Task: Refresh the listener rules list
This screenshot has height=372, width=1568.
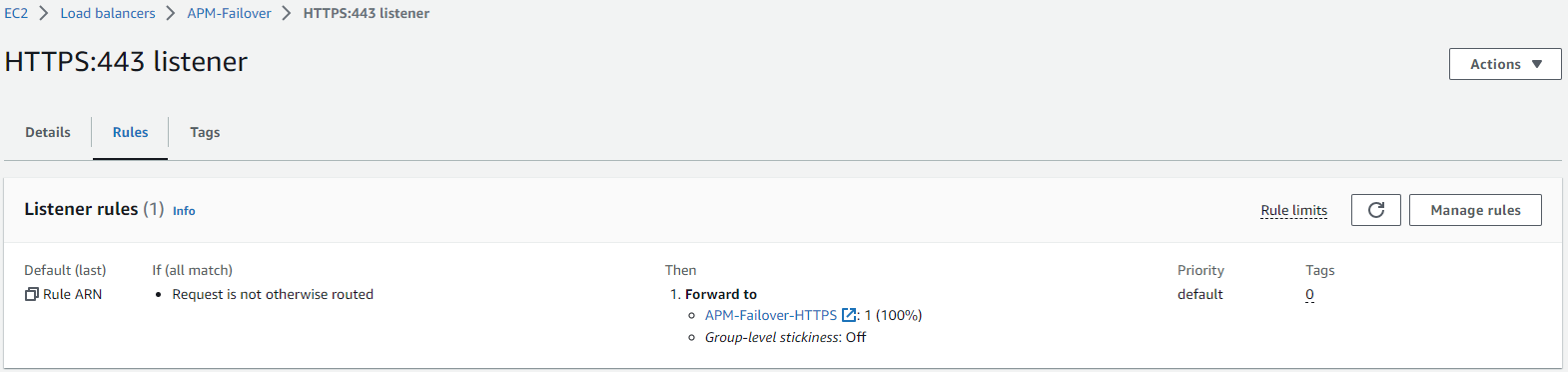Action: click(x=1376, y=210)
